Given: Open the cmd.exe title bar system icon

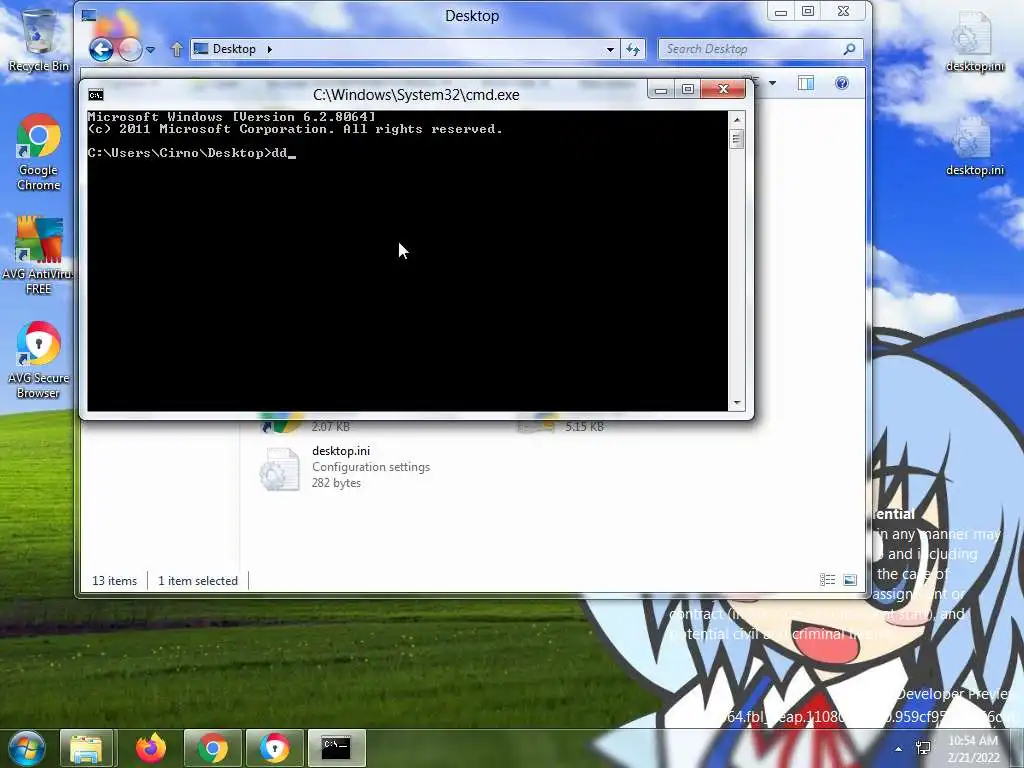Looking at the screenshot, I should tap(95, 95).
